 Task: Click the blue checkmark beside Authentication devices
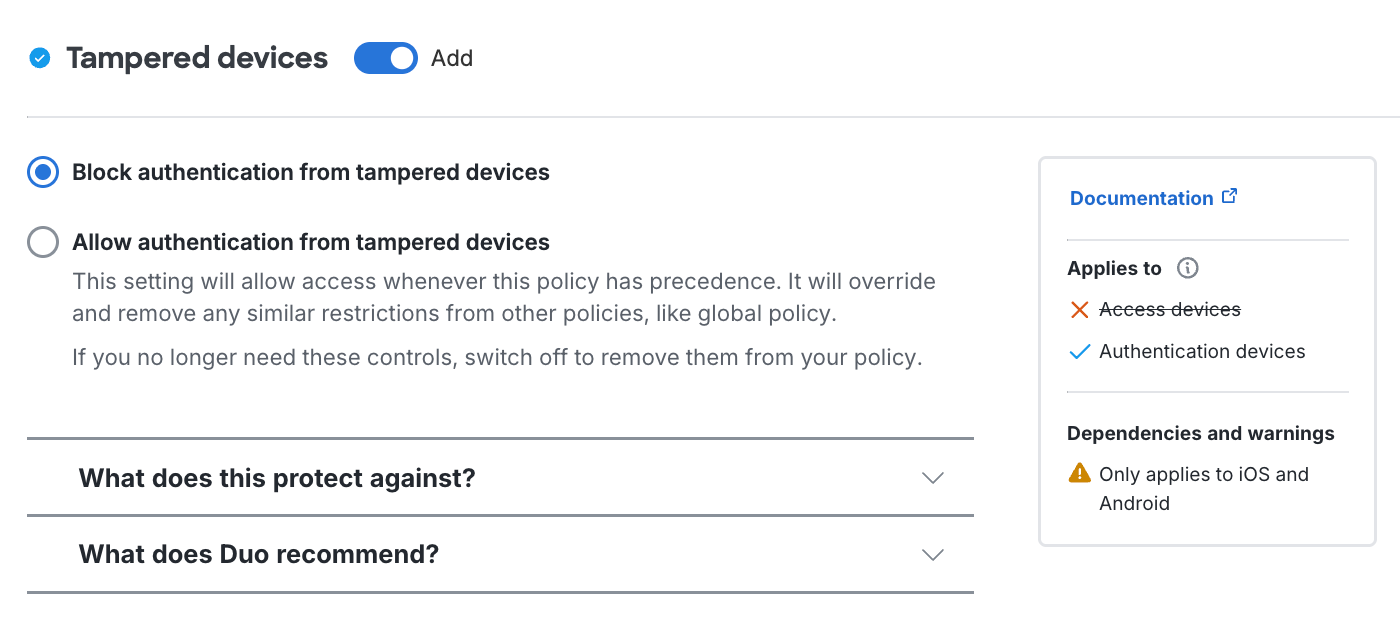tap(1079, 351)
